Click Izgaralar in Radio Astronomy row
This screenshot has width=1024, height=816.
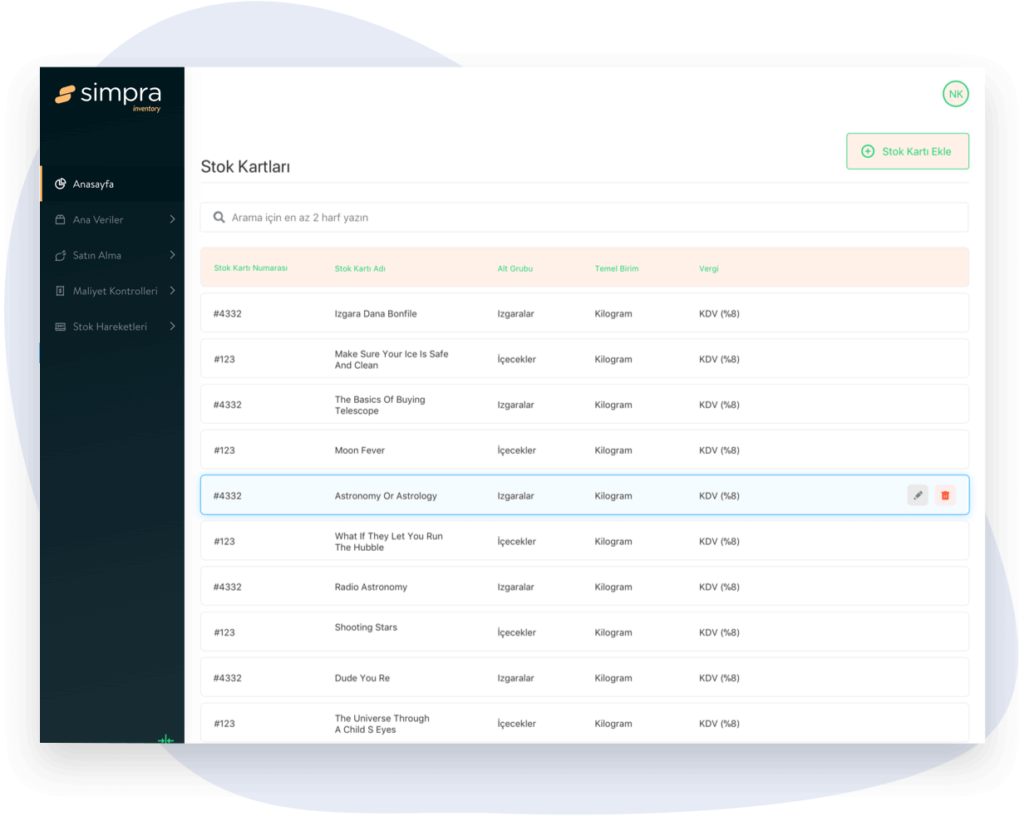[515, 587]
